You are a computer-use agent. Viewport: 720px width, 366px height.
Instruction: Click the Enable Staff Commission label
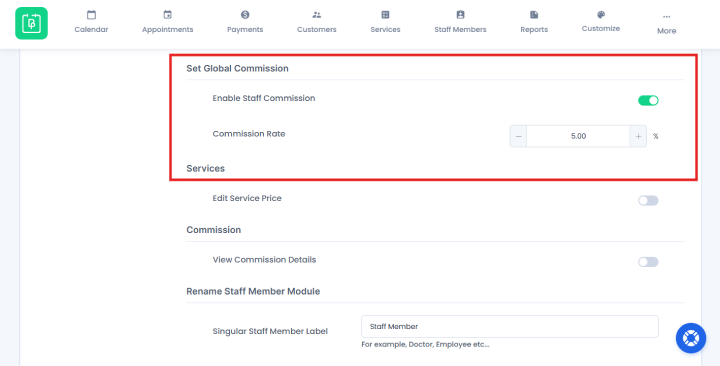click(264, 98)
